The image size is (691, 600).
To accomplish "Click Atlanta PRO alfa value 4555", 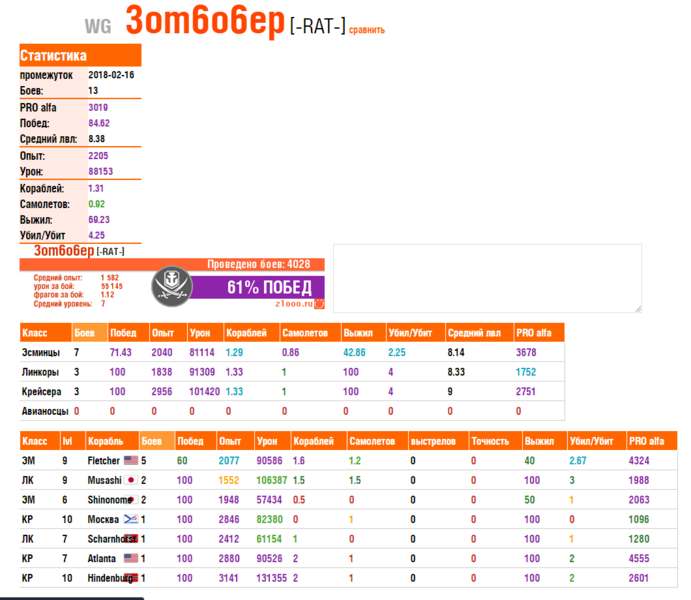I will (639, 558).
